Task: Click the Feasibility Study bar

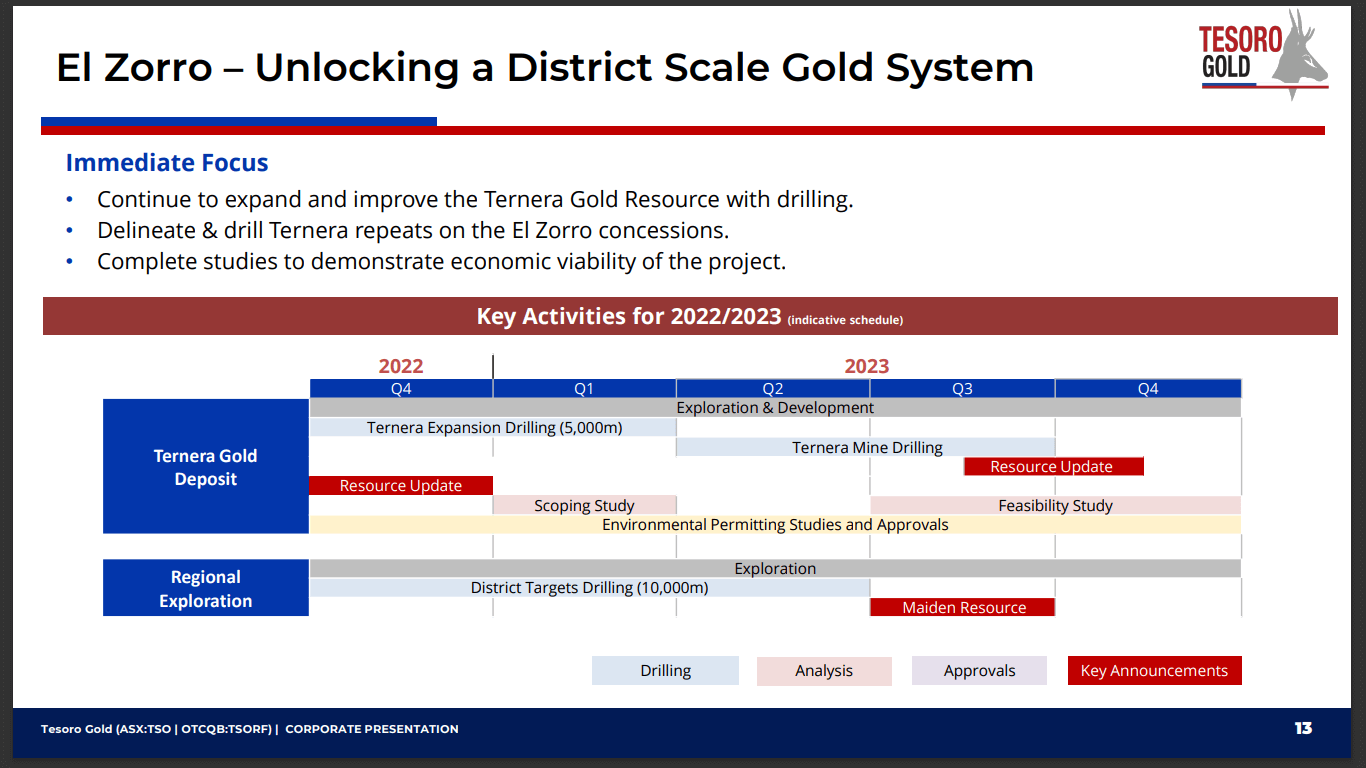Action: point(1056,505)
